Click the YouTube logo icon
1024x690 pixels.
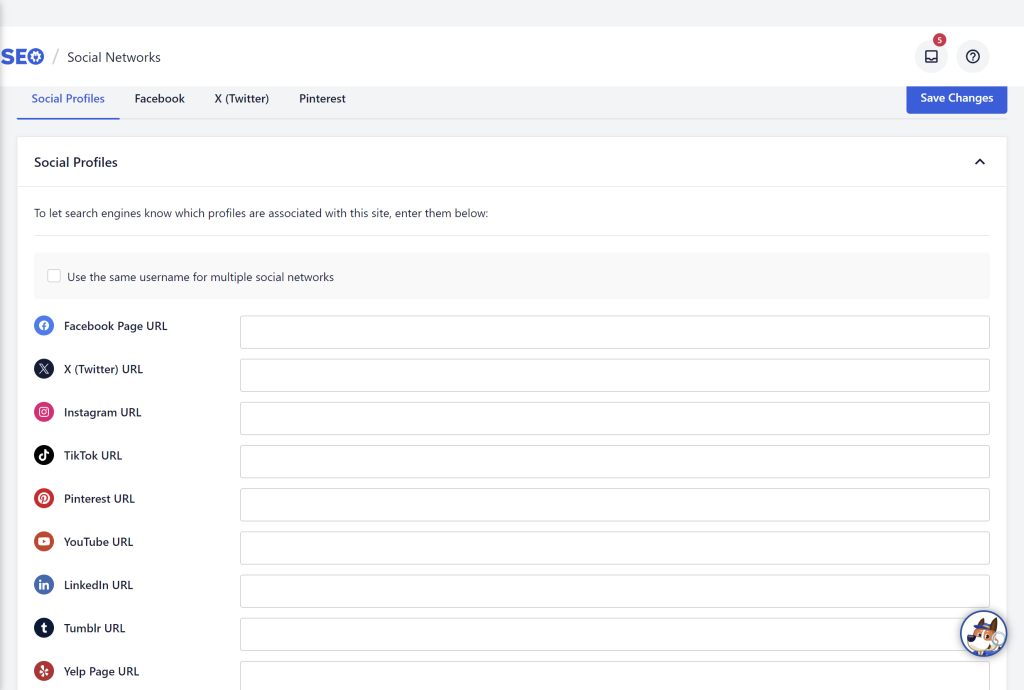point(44,542)
